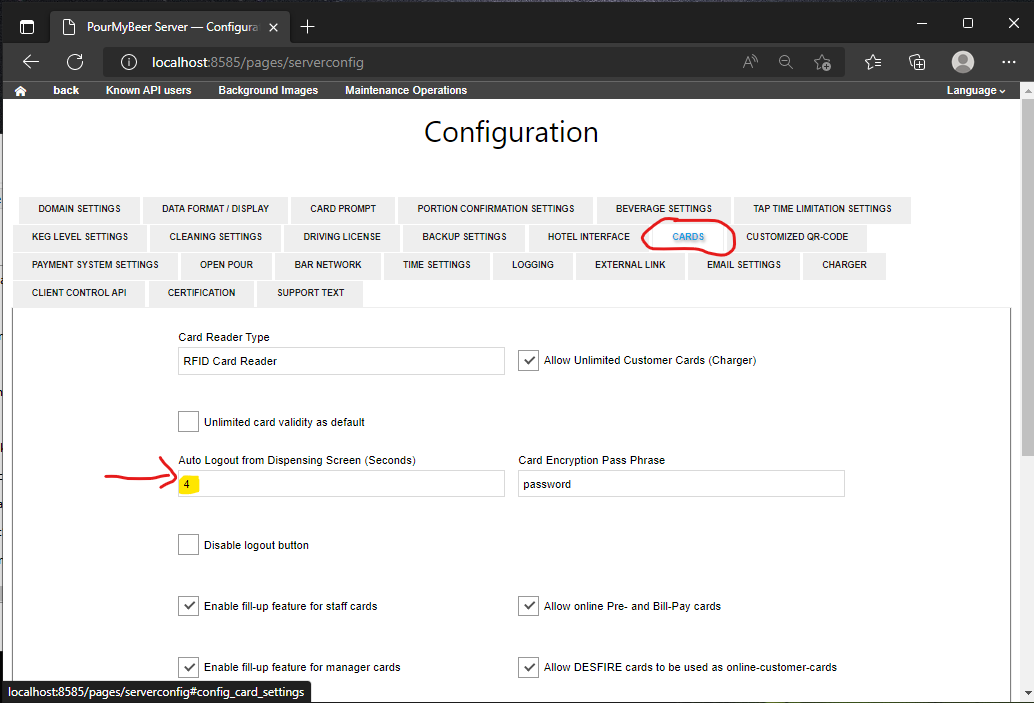Open Bar Network tab
The image size is (1034, 703).
(x=328, y=265)
